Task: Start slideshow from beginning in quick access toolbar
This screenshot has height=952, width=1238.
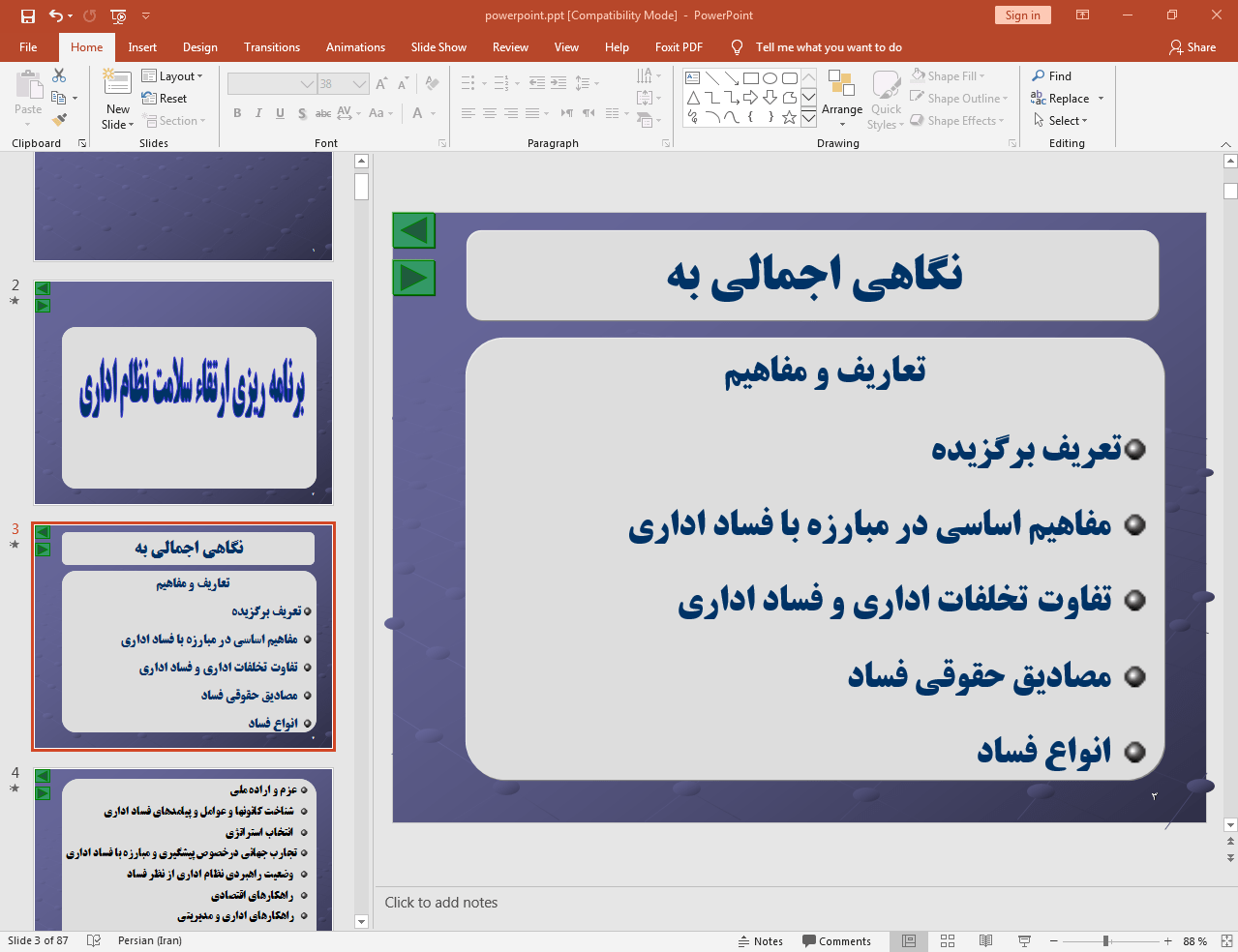Action: tap(119, 15)
